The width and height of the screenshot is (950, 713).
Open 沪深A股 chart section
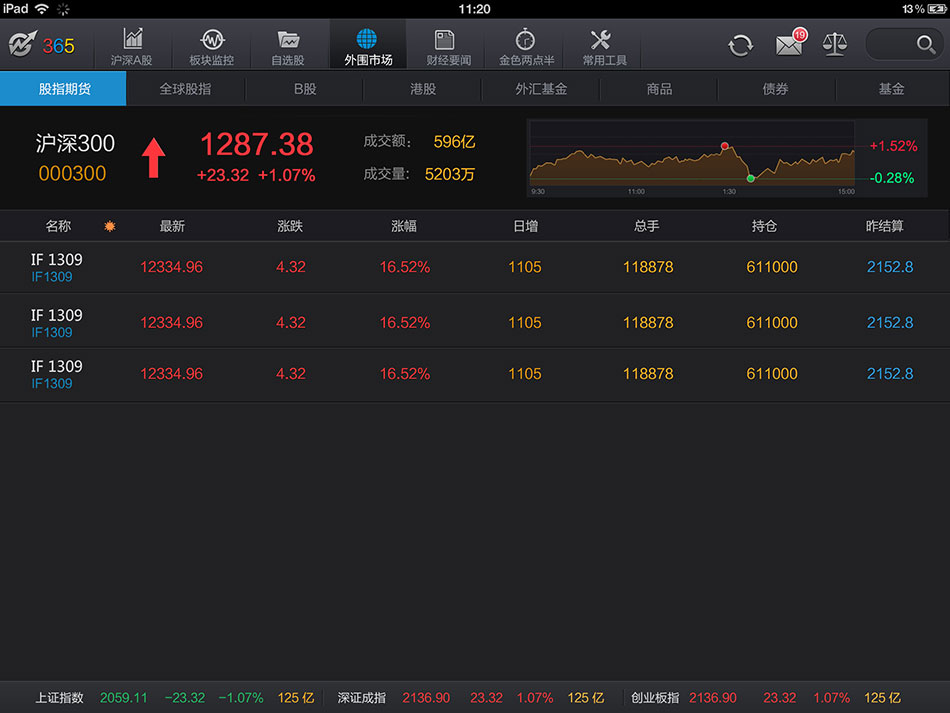131,47
